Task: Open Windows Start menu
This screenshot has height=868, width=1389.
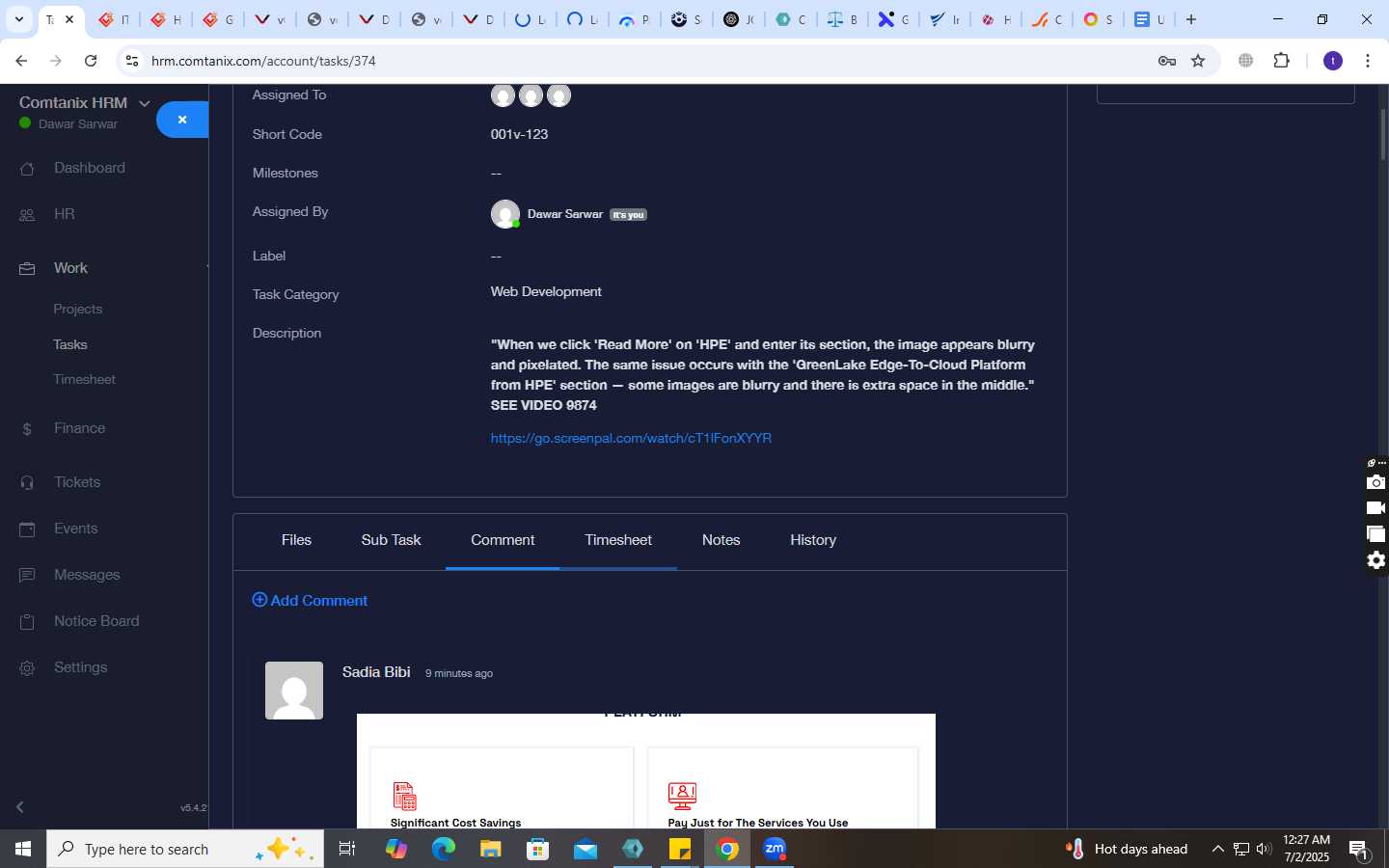Action: [x=23, y=849]
